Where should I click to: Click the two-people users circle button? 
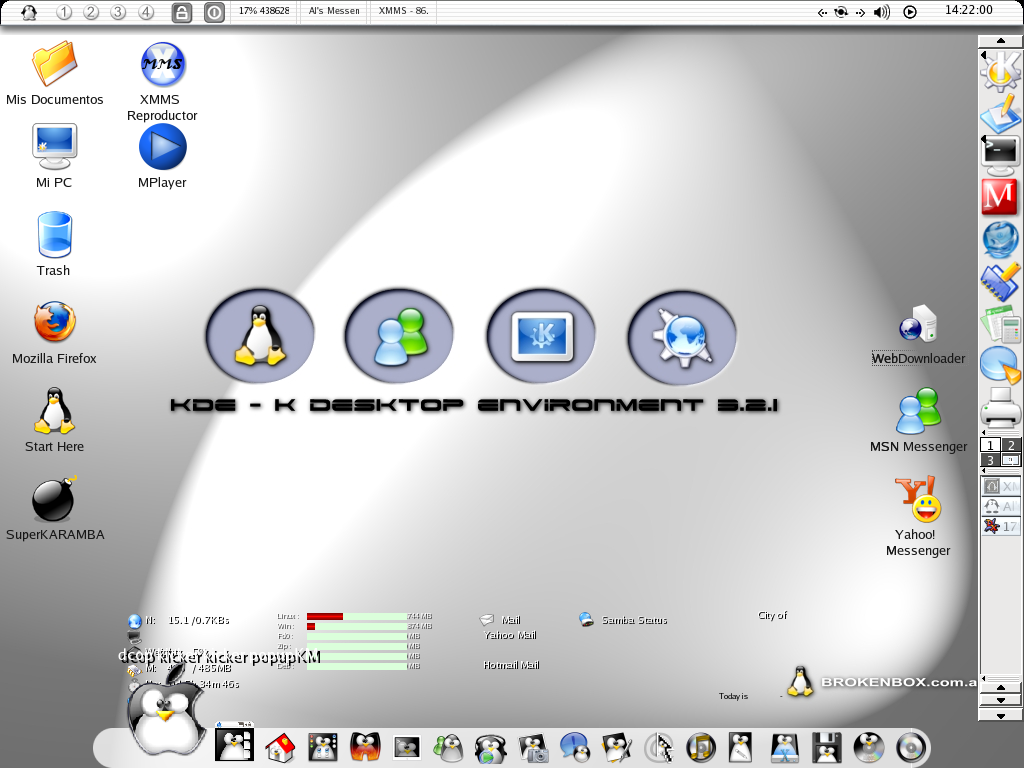coord(399,336)
